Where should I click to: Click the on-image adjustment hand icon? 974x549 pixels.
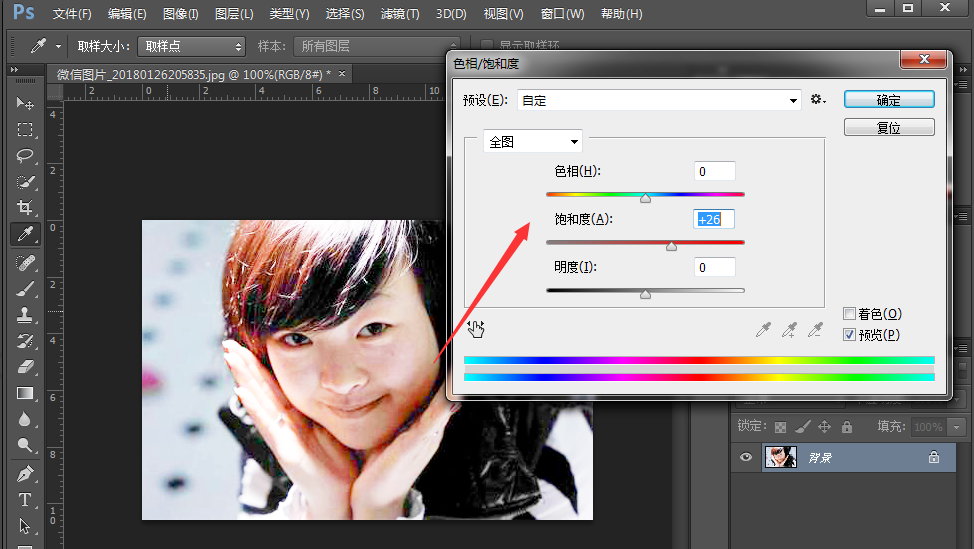point(476,328)
